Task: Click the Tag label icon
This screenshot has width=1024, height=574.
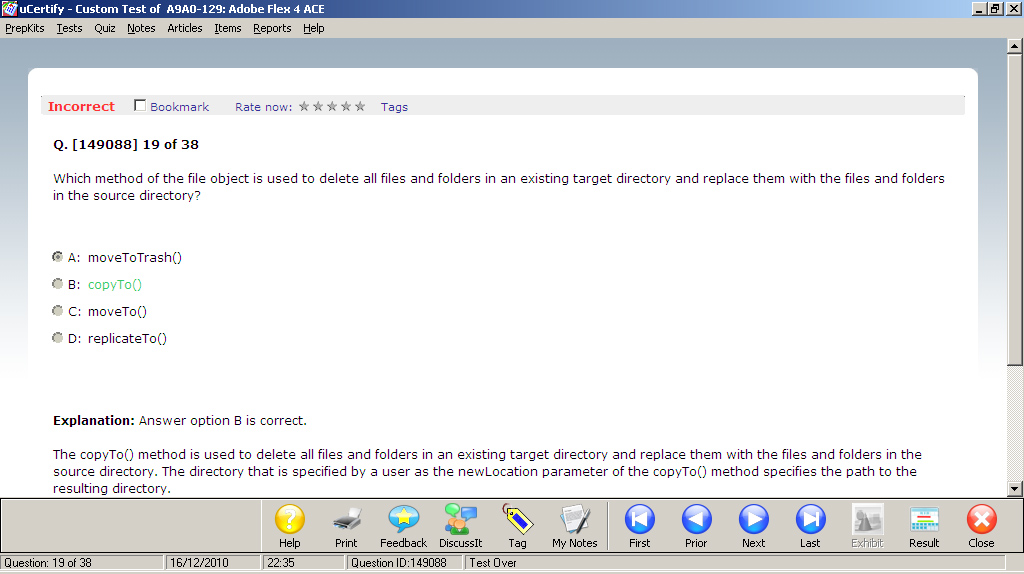Action: [x=517, y=520]
